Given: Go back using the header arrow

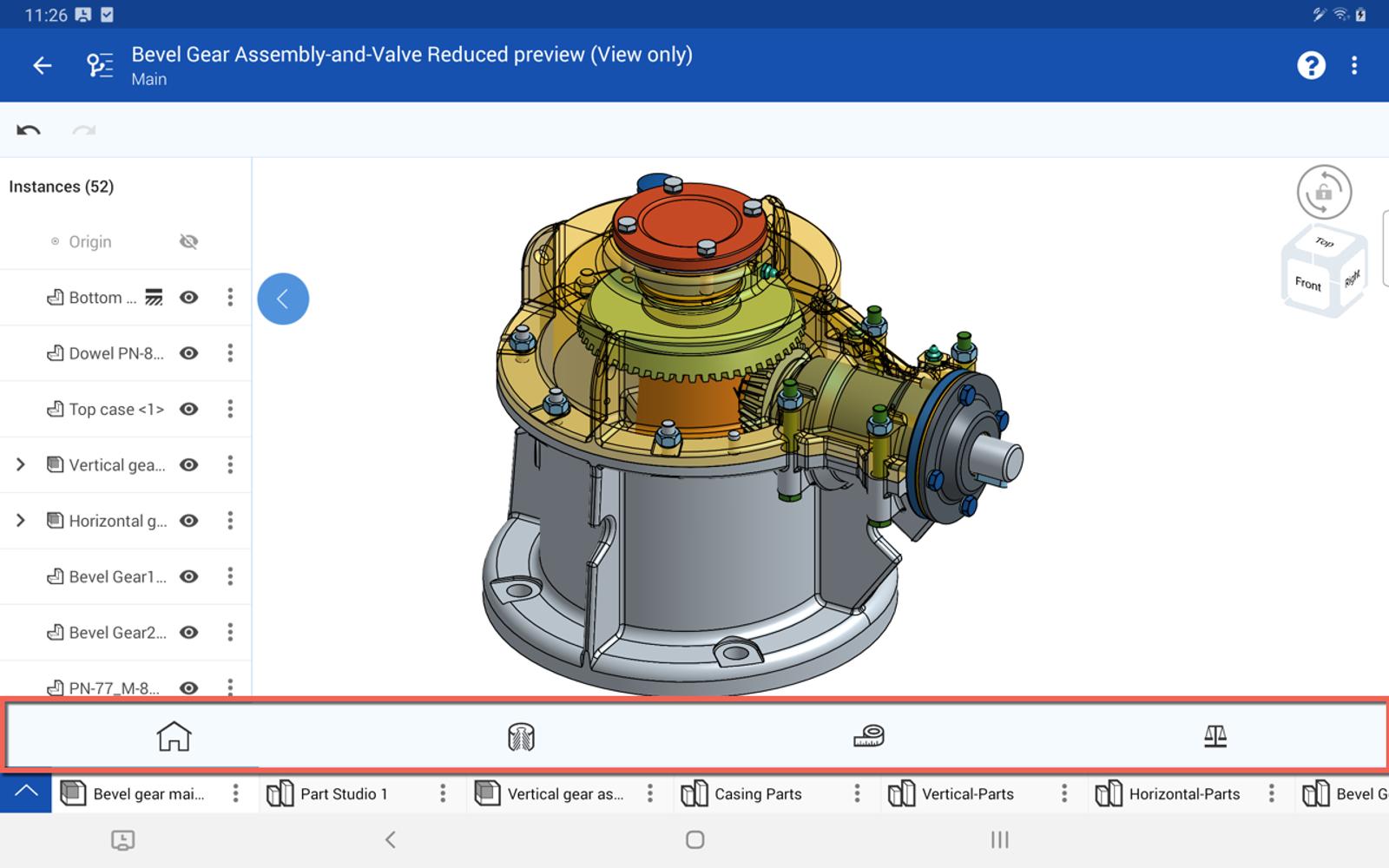Looking at the screenshot, I should point(42,65).
